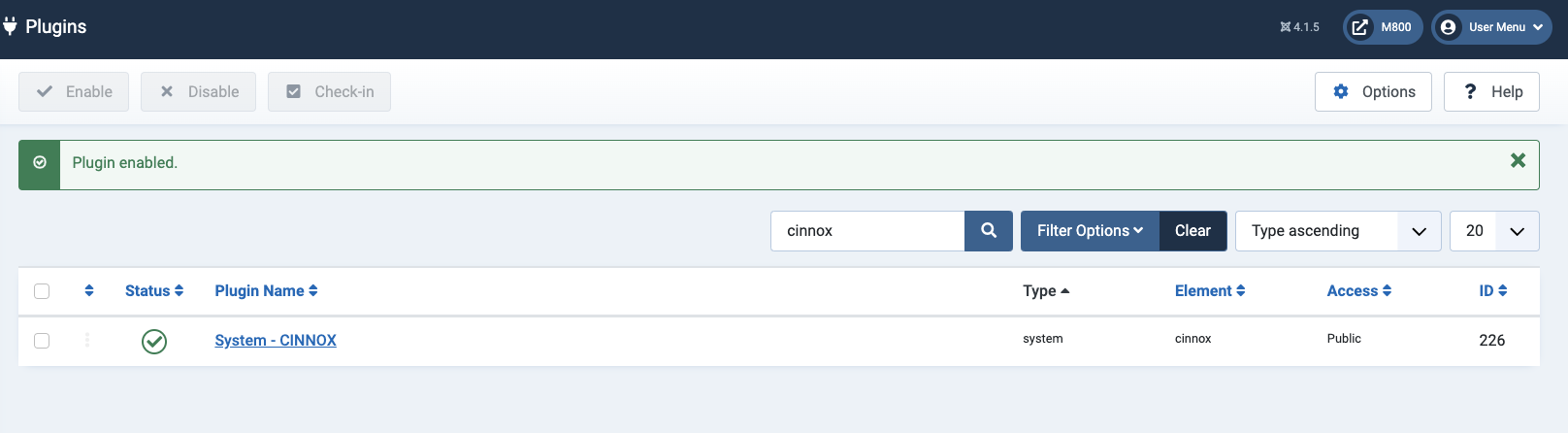Open the list limit 20 dropdown
This screenshot has height=433, width=1568.
pos(1493,231)
